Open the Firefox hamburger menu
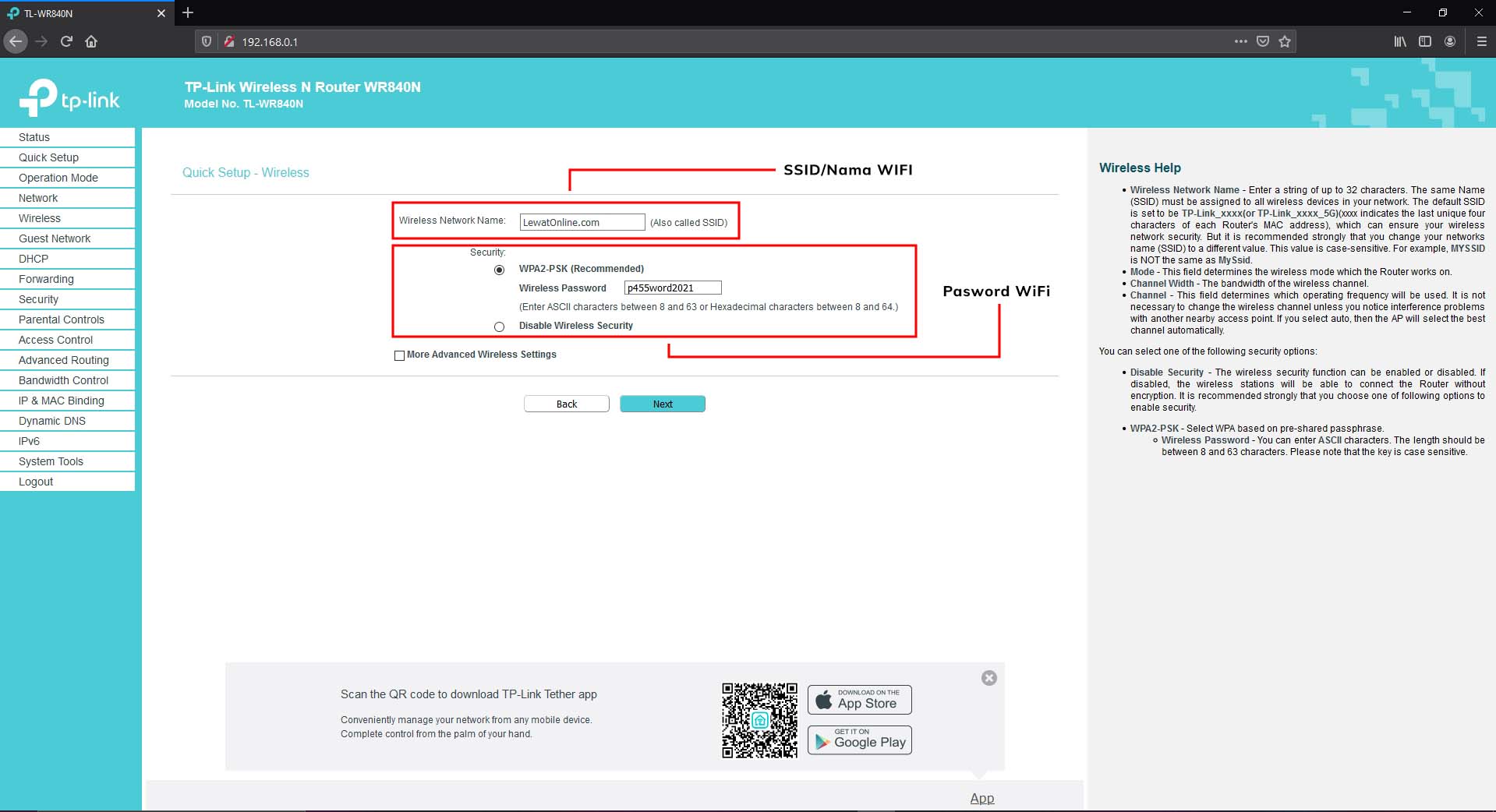This screenshot has height=812, width=1496. point(1482,41)
